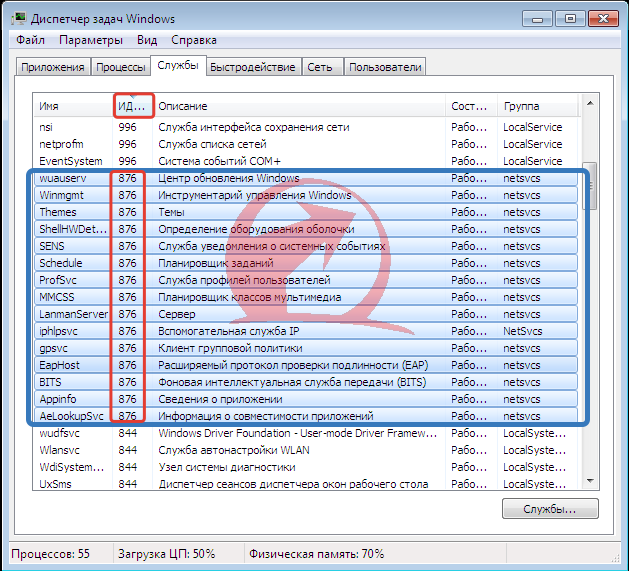
Task: Select the gpsvc service row
Action: click(x=306, y=348)
